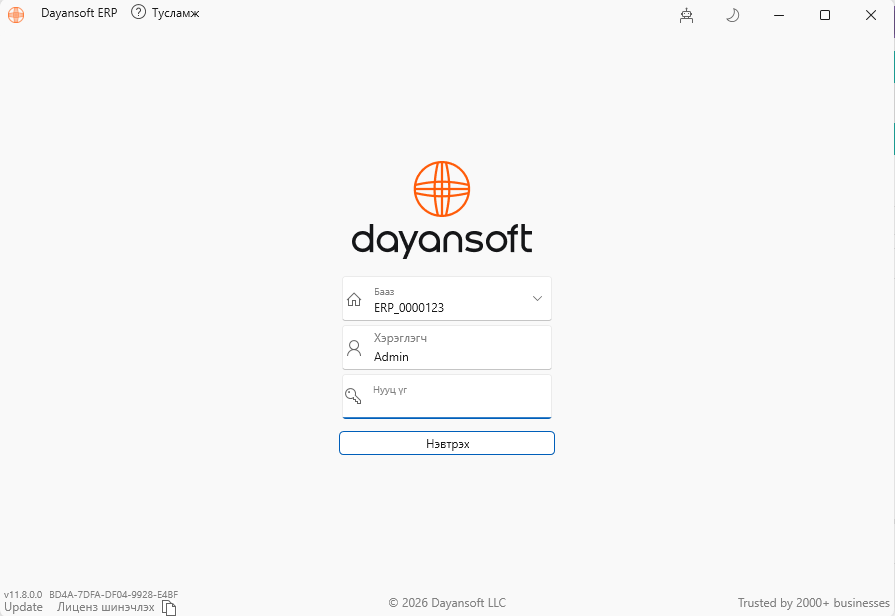Viewport: 895px width, 616px height.
Task: Minimize the Dayansoft ERP window
Action: point(779,15)
